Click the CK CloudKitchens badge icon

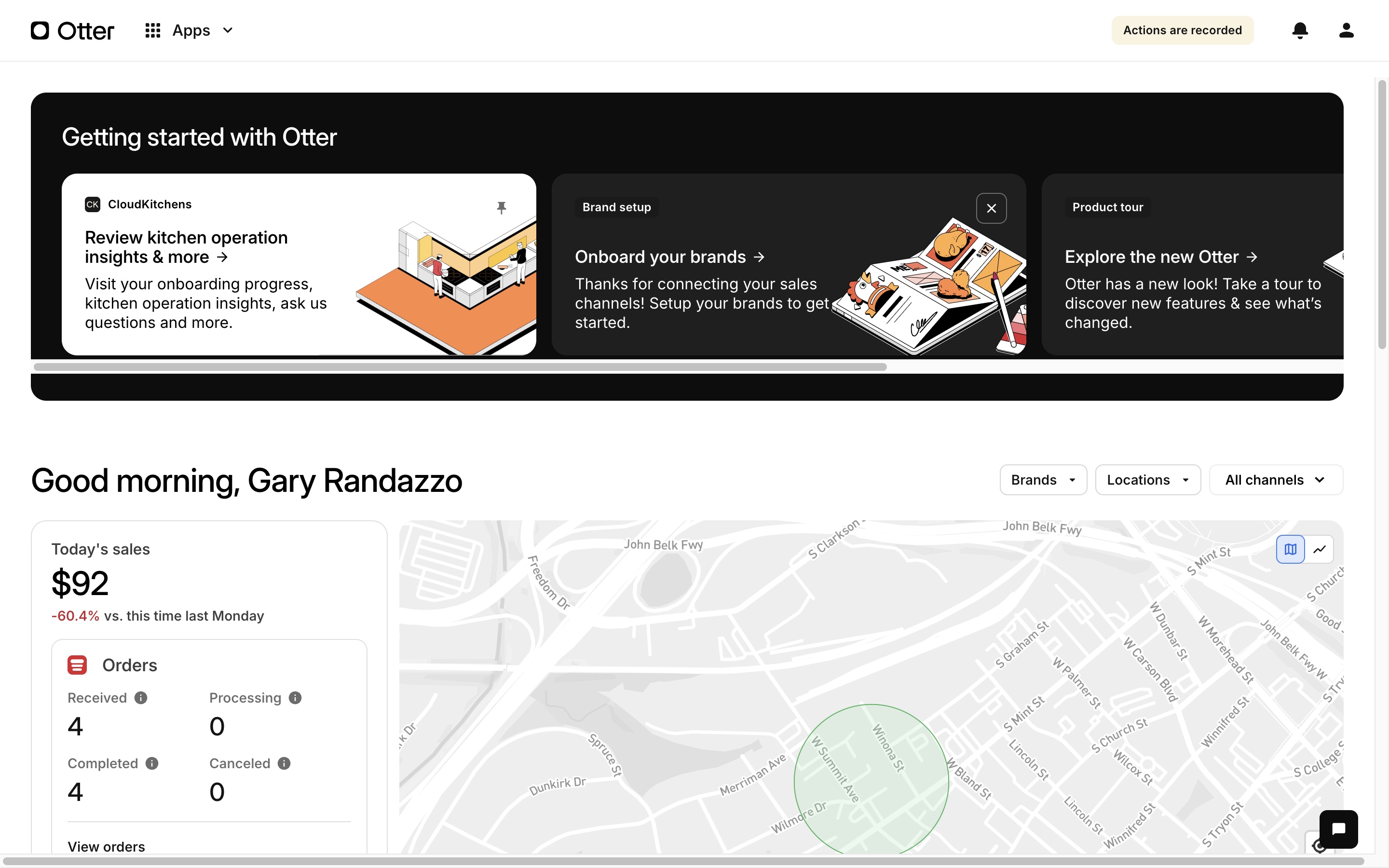click(x=93, y=204)
